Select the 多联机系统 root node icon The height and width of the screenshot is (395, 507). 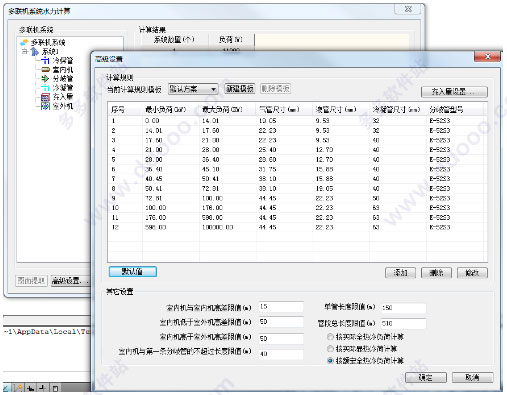pos(24,42)
